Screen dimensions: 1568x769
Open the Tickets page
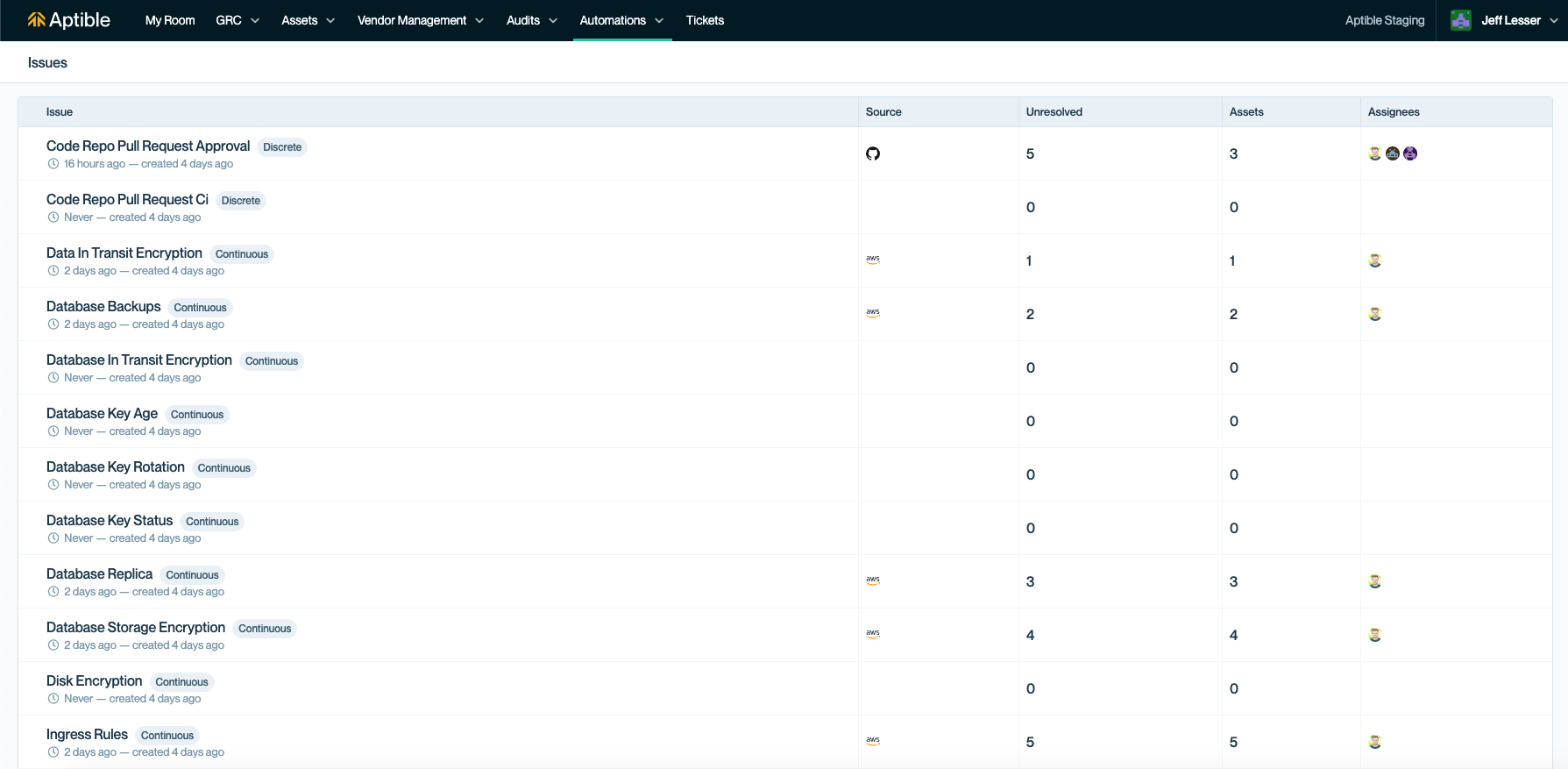(705, 20)
